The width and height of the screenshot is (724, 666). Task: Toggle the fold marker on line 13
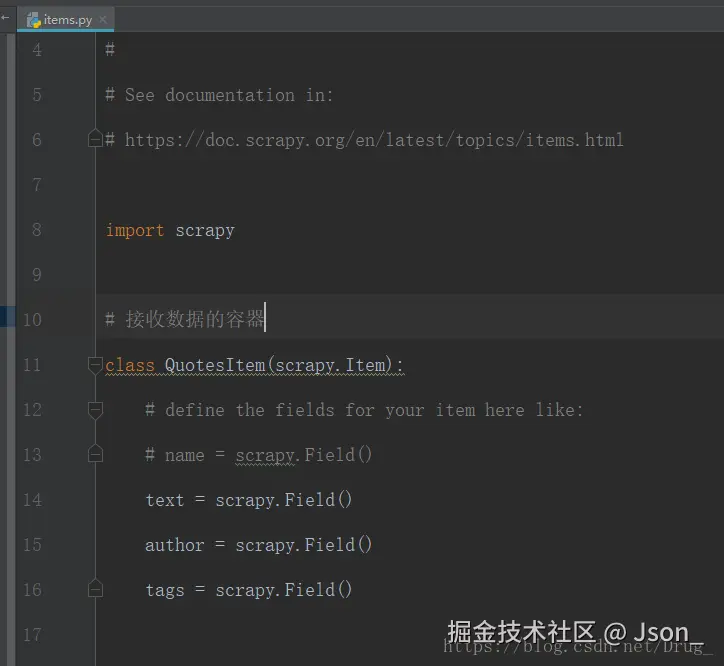[95, 454]
